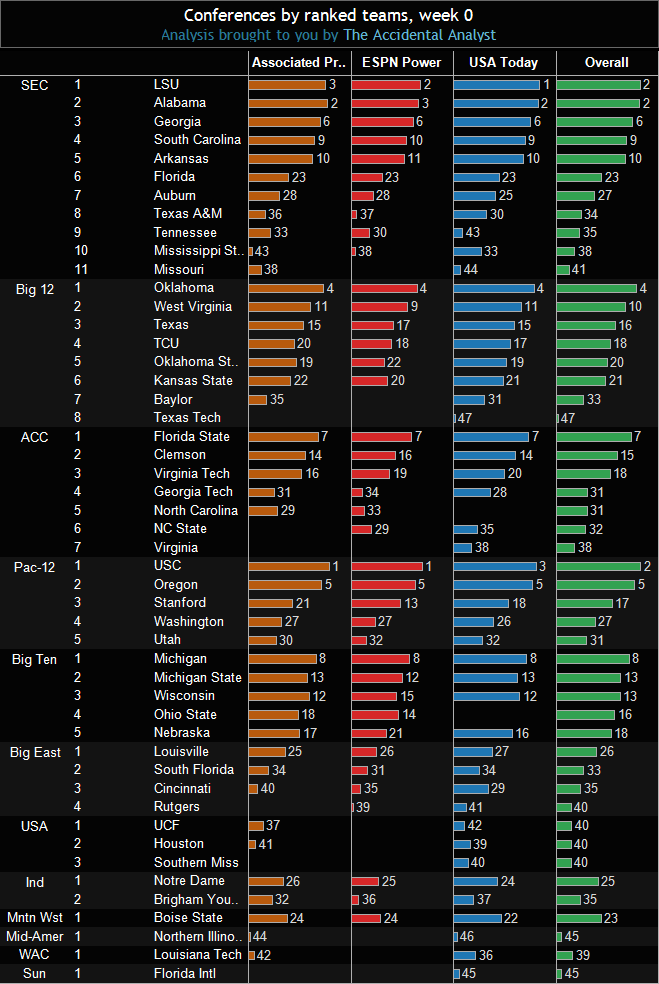Open The Accidental Analyst link
The width and height of the screenshot is (659, 984).
click(x=419, y=35)
